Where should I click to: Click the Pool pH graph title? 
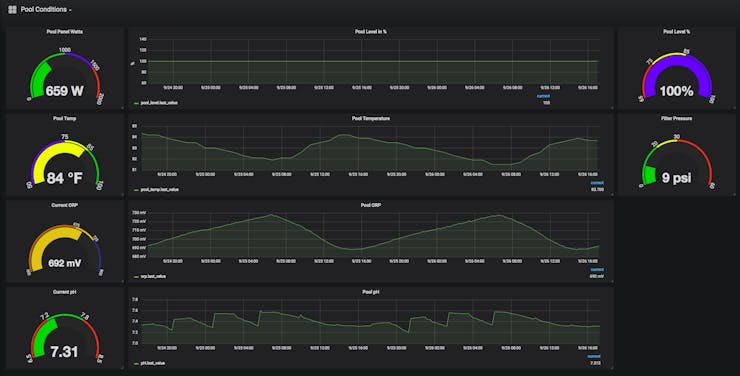coord(370,292)
